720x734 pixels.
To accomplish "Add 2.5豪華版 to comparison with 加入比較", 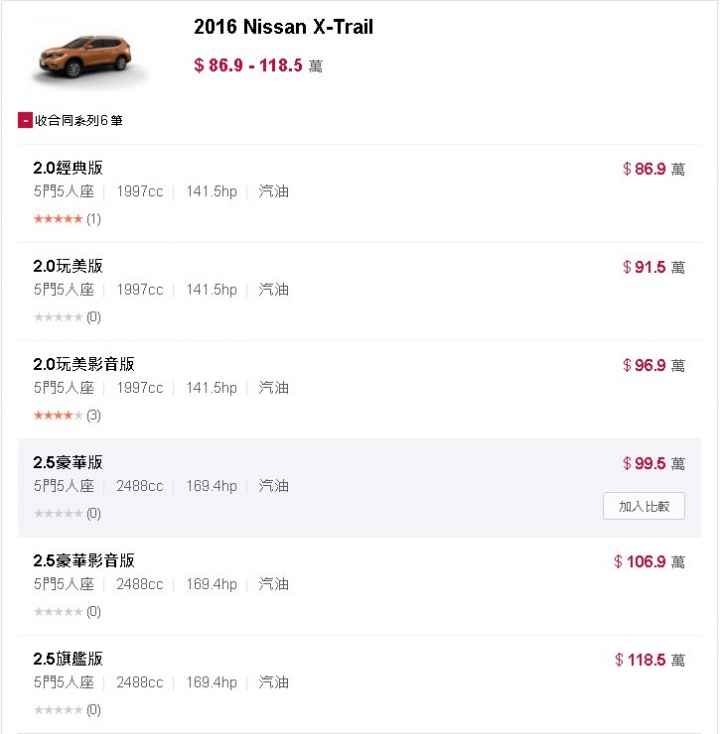I will pyautogui.click(x=644, y=506).
